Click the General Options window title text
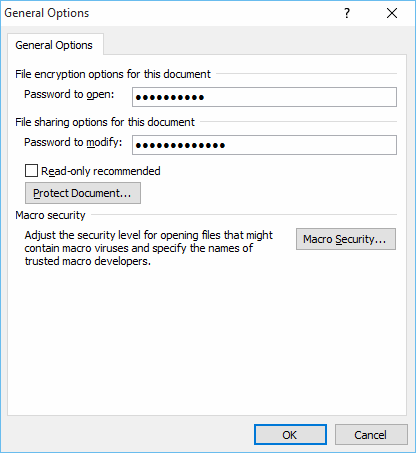 coord(47,13)
